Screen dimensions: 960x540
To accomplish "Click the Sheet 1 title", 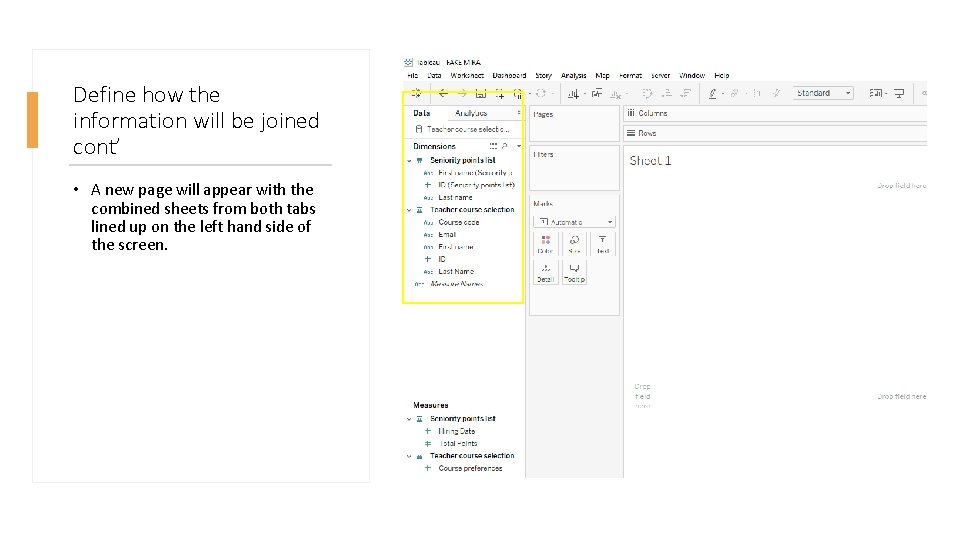I will click(650, 160).
